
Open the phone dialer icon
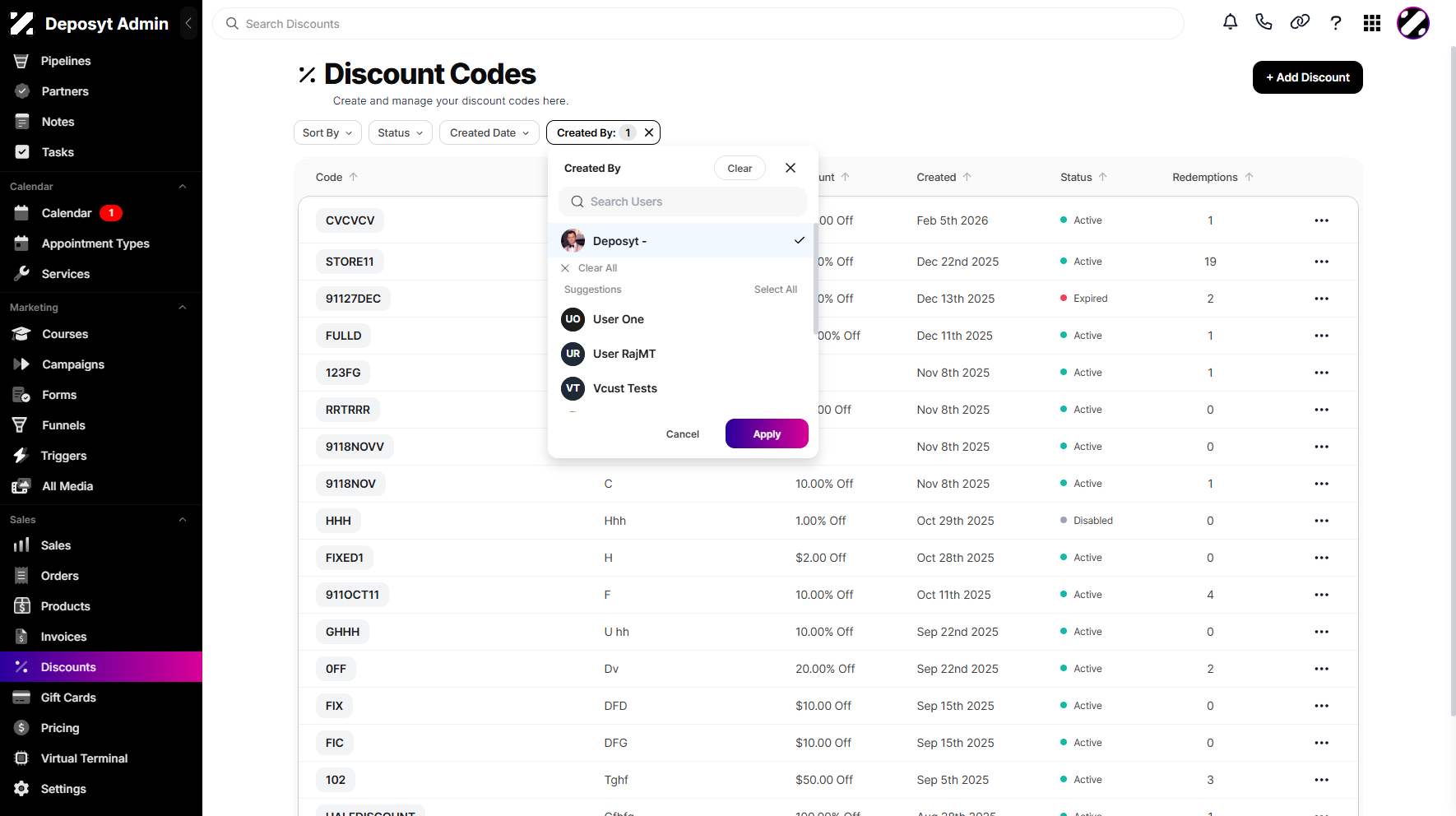1264,23
